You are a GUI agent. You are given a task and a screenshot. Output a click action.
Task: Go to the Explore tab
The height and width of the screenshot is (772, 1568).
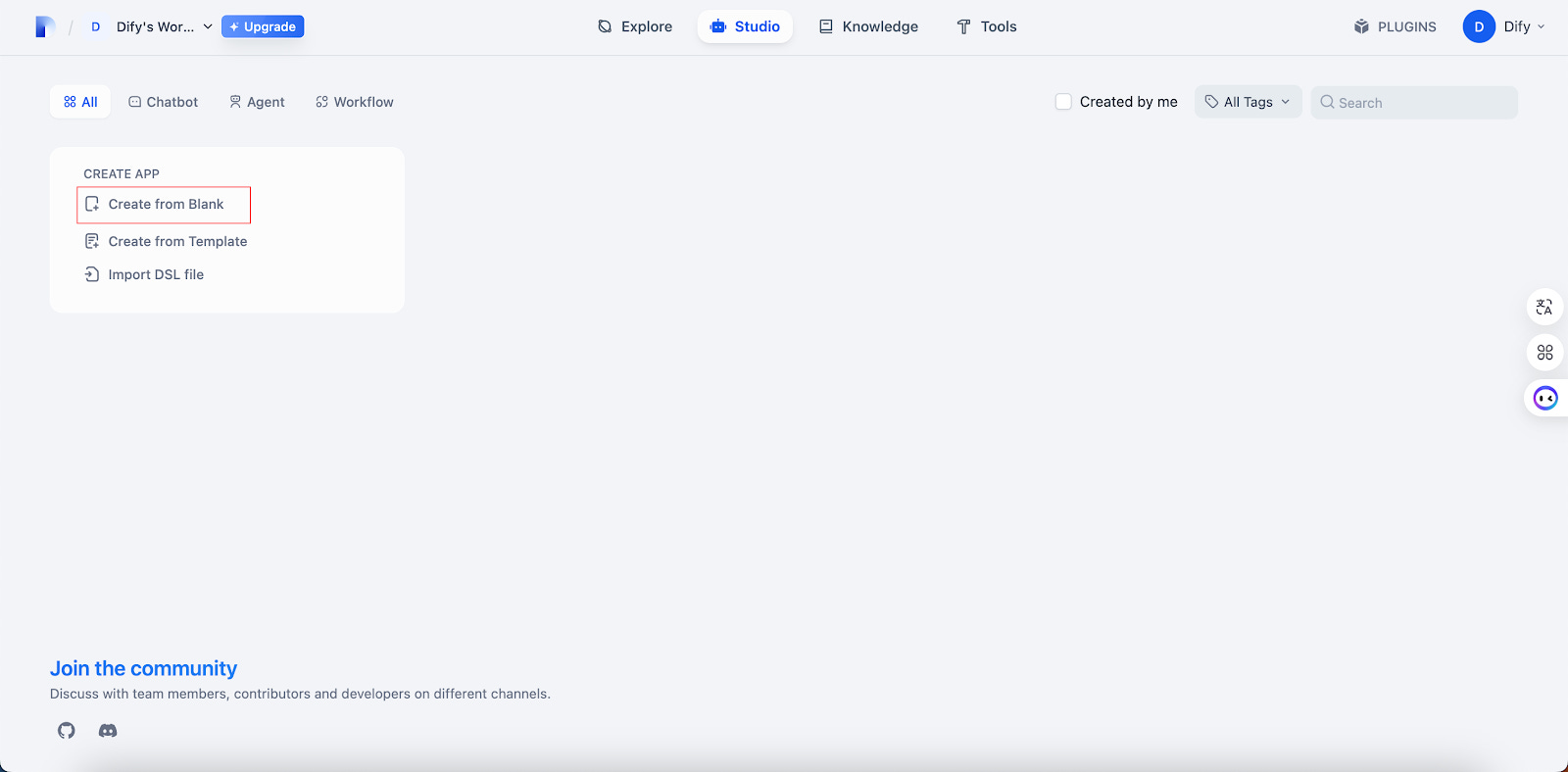(635, 26)
